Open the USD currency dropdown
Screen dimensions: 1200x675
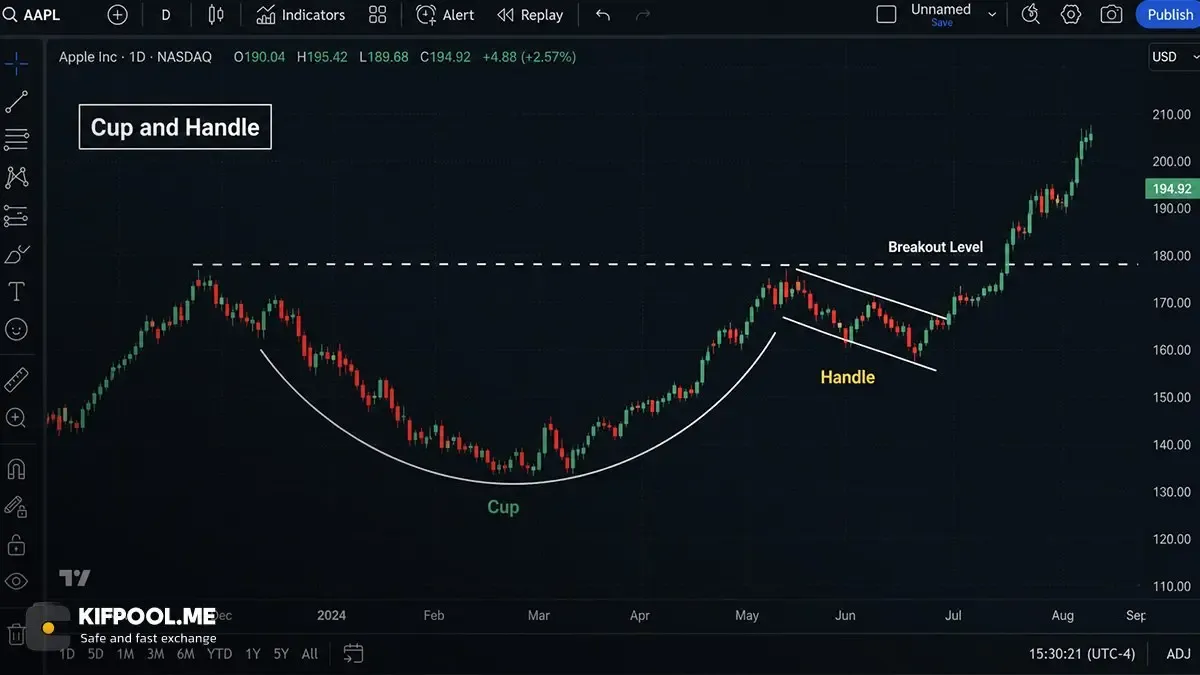pos(1172,57)
